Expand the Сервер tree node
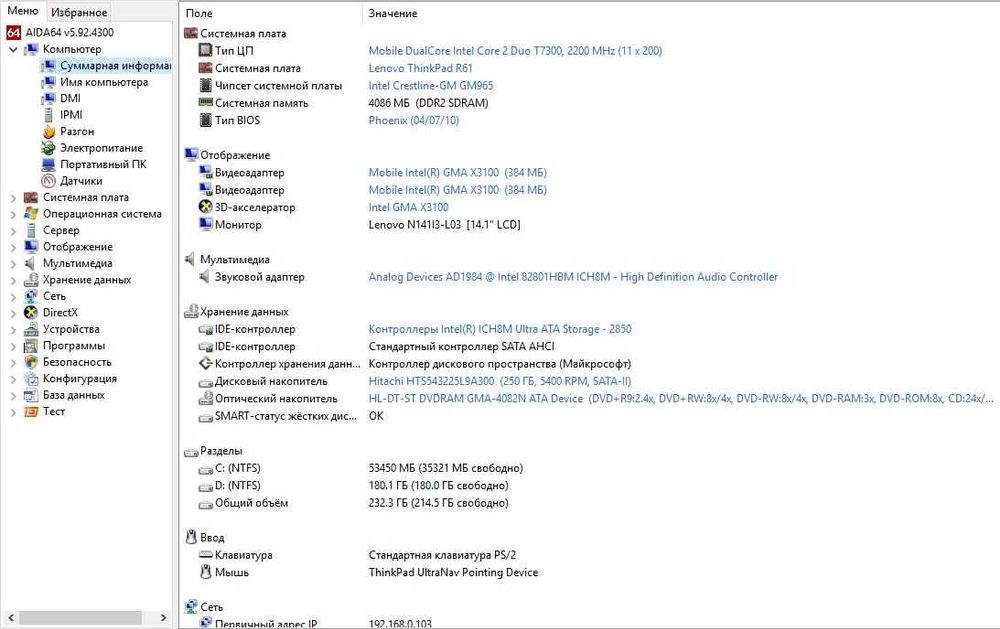 (13, 231)
